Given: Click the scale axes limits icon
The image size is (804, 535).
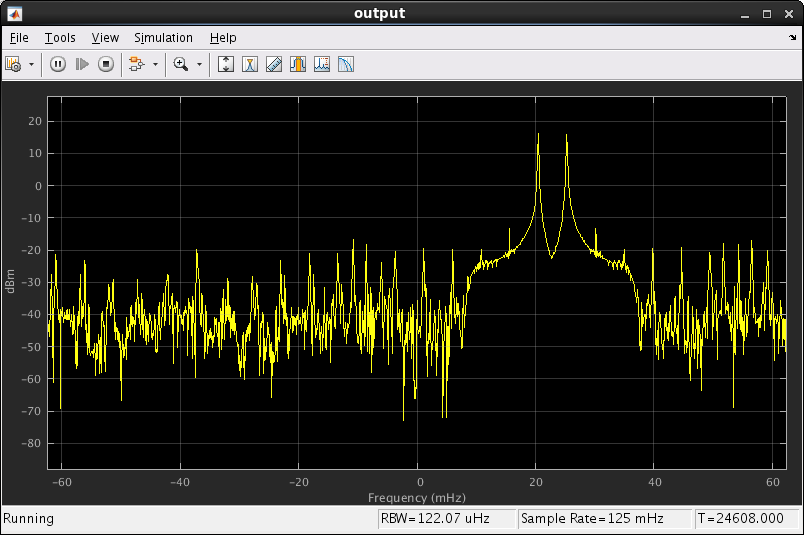Looking at the screenshot, I should pyautogui.click(x=226, y=64).
